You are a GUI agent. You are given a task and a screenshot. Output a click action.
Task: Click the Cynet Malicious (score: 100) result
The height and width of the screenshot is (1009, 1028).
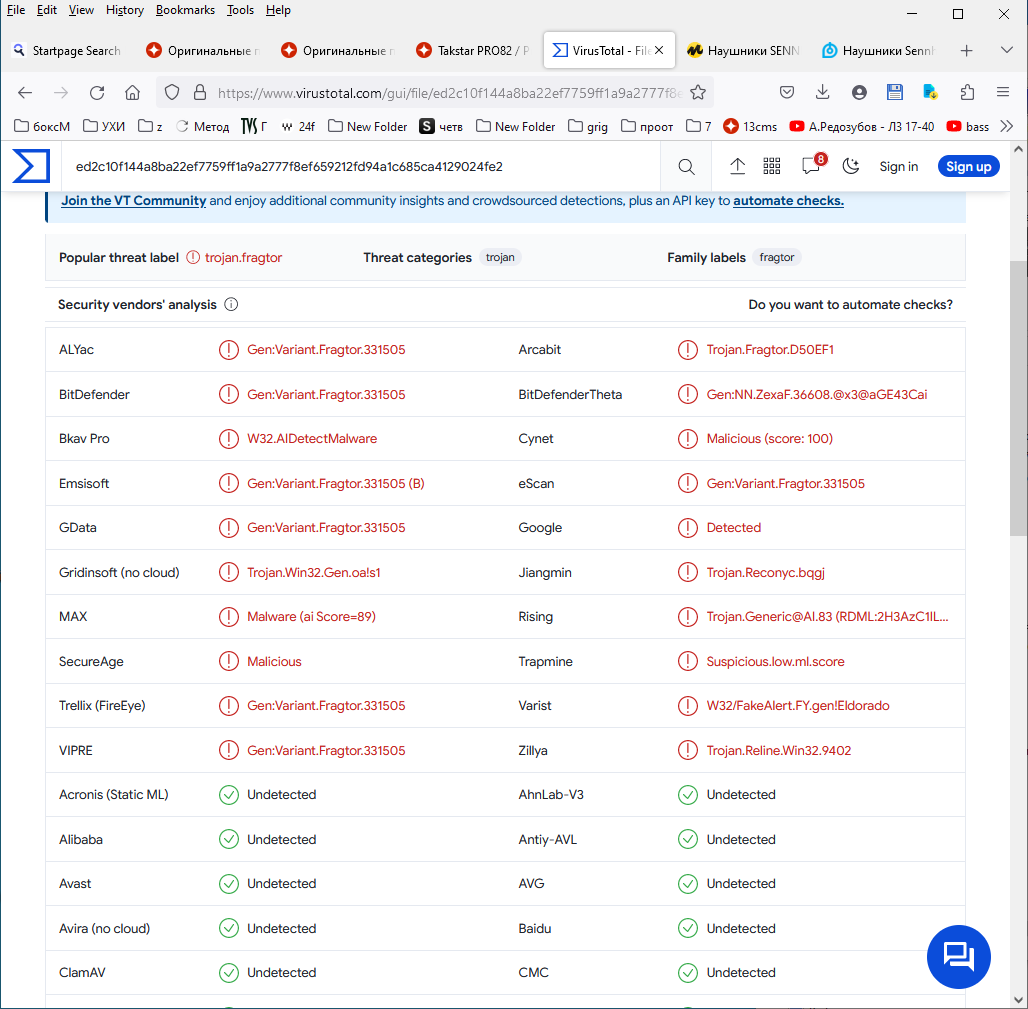769,439
